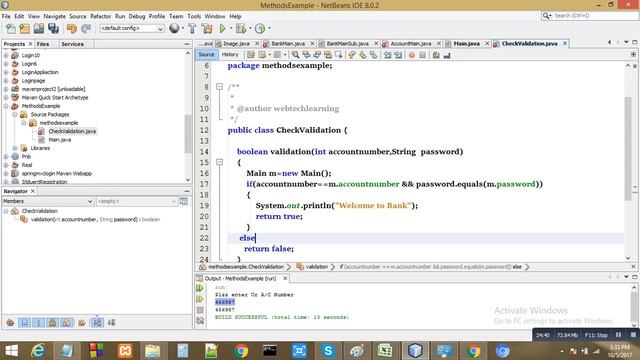Open the Tools menu
This screenshot has height=360, width=640.
click(x=194, y=16)
